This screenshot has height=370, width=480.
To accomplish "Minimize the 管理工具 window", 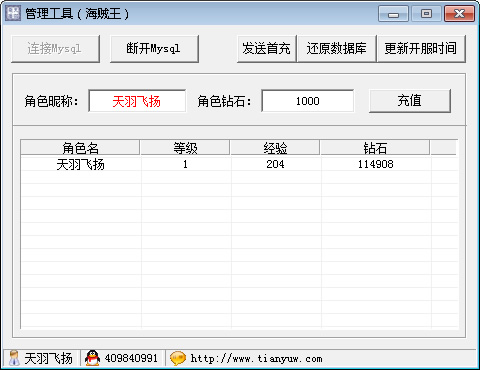I will (x=393, y=14).
